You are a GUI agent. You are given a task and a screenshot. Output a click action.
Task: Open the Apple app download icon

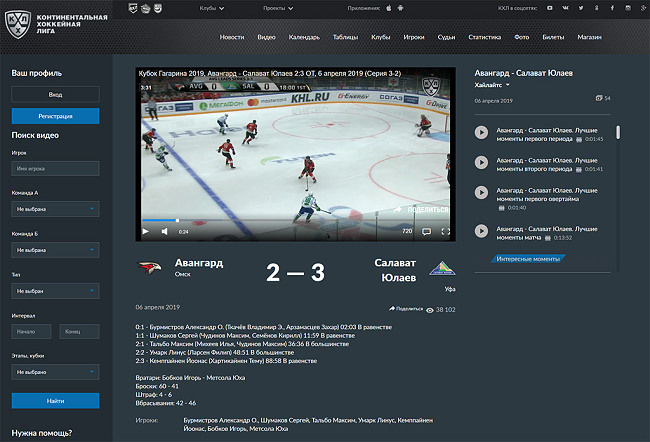point(389,8)
